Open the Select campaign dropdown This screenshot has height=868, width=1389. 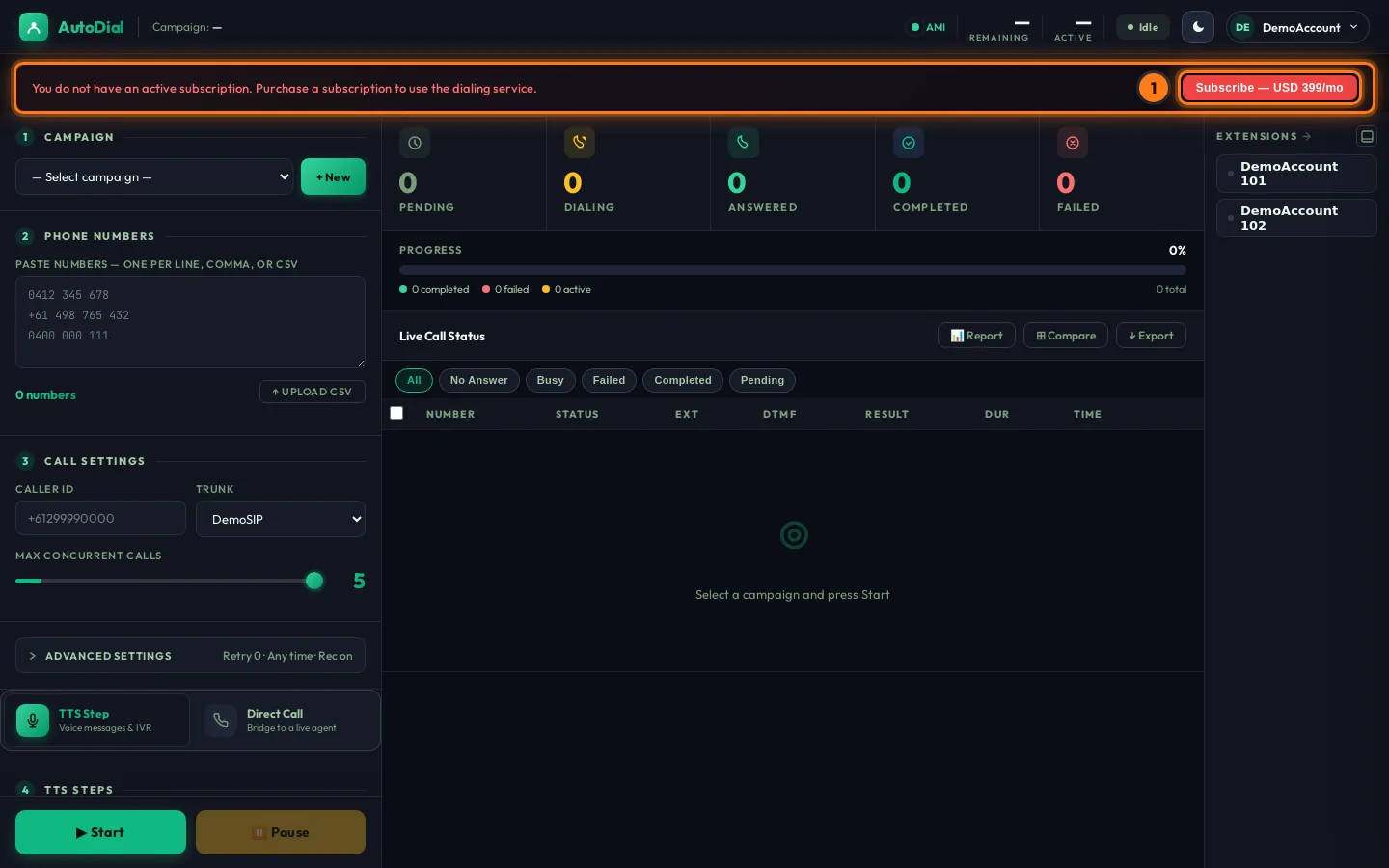(154, 176)
